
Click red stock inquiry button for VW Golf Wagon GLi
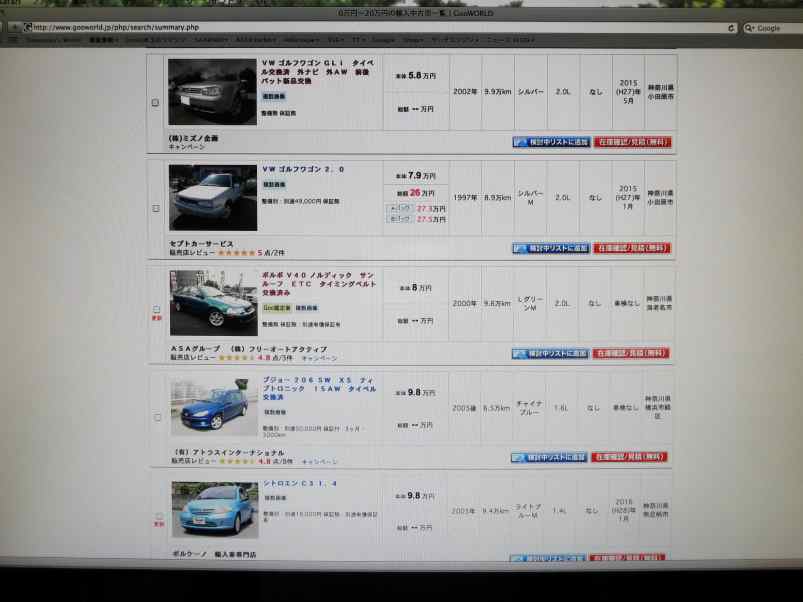[632, 142]
